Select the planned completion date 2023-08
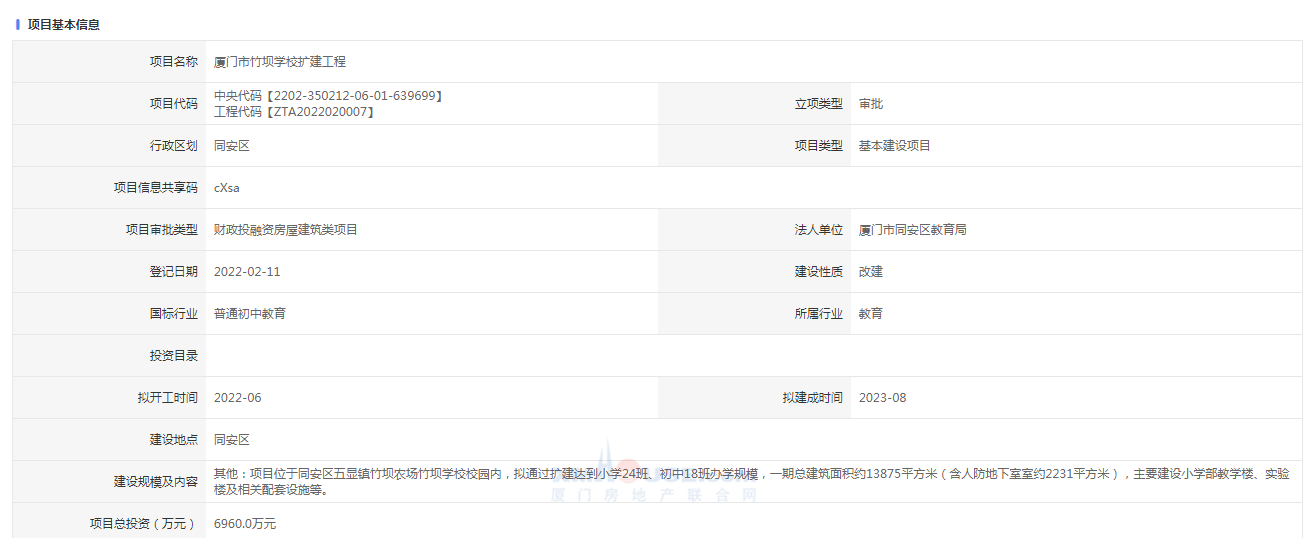1315x538 pixels. pos(882,398)
